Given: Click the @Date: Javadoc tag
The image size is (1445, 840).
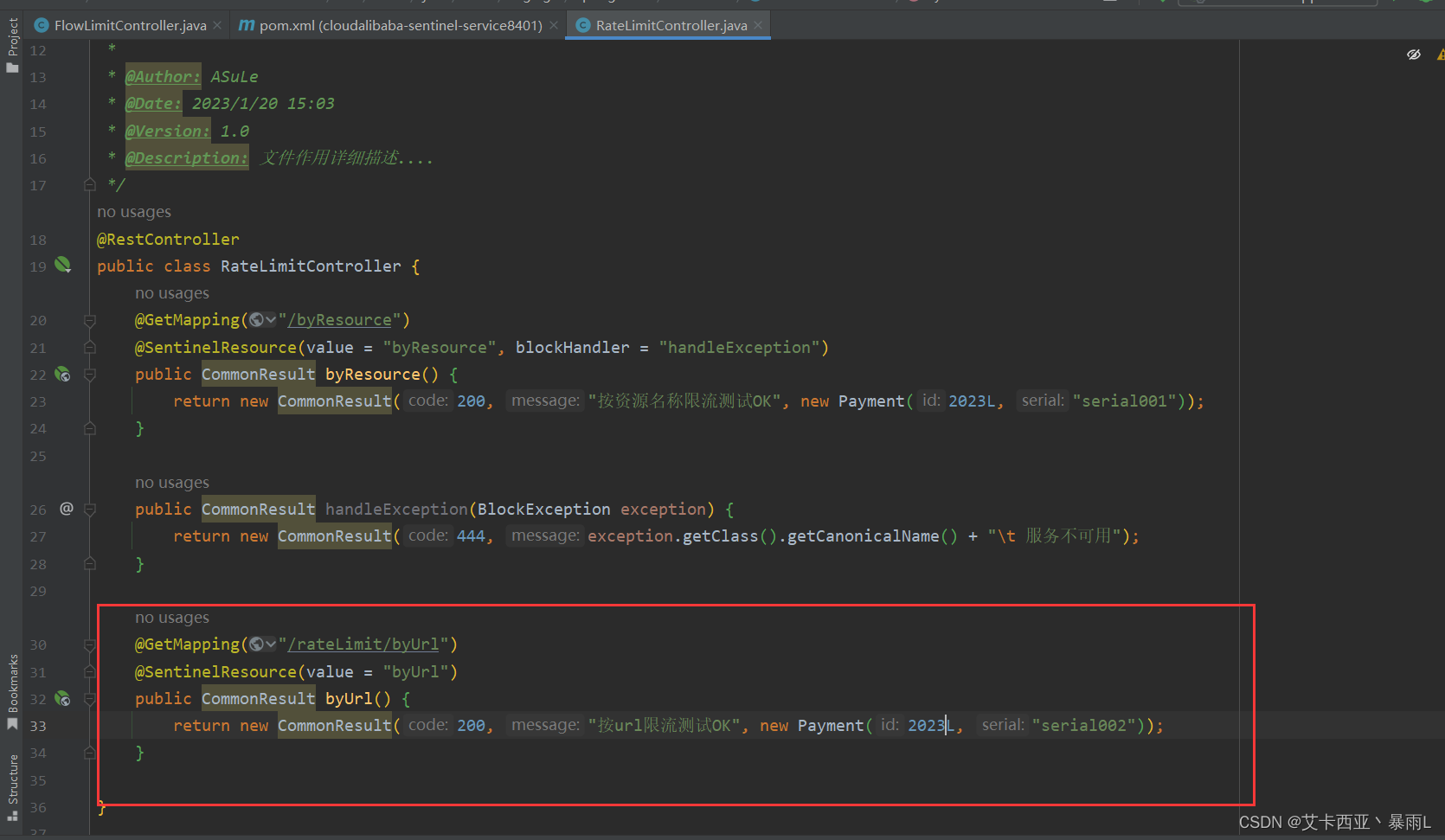Looking at the screenshot, I should pos(153,104).
